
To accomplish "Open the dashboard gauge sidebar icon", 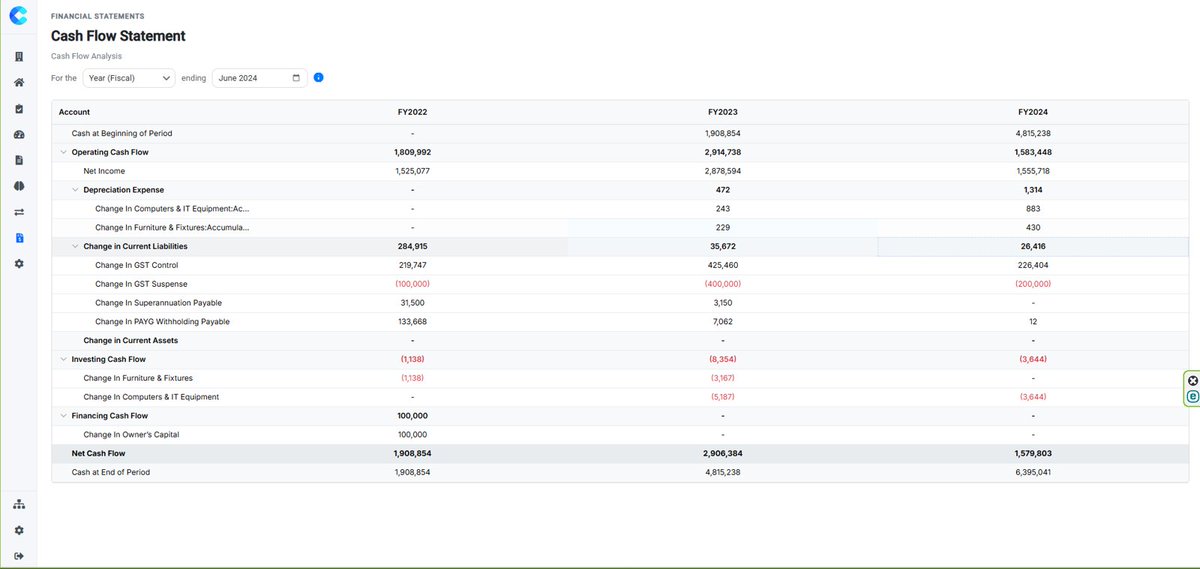I will 18,134.
